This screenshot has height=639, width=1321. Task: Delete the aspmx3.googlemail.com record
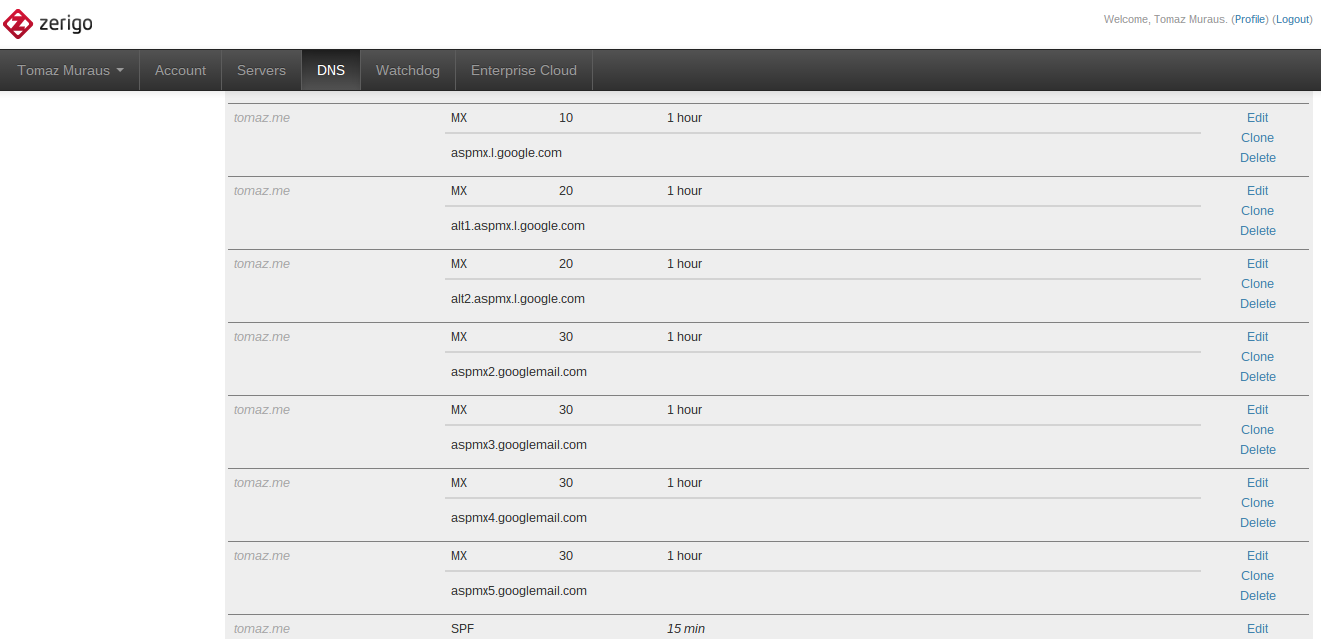point(1258,449)
